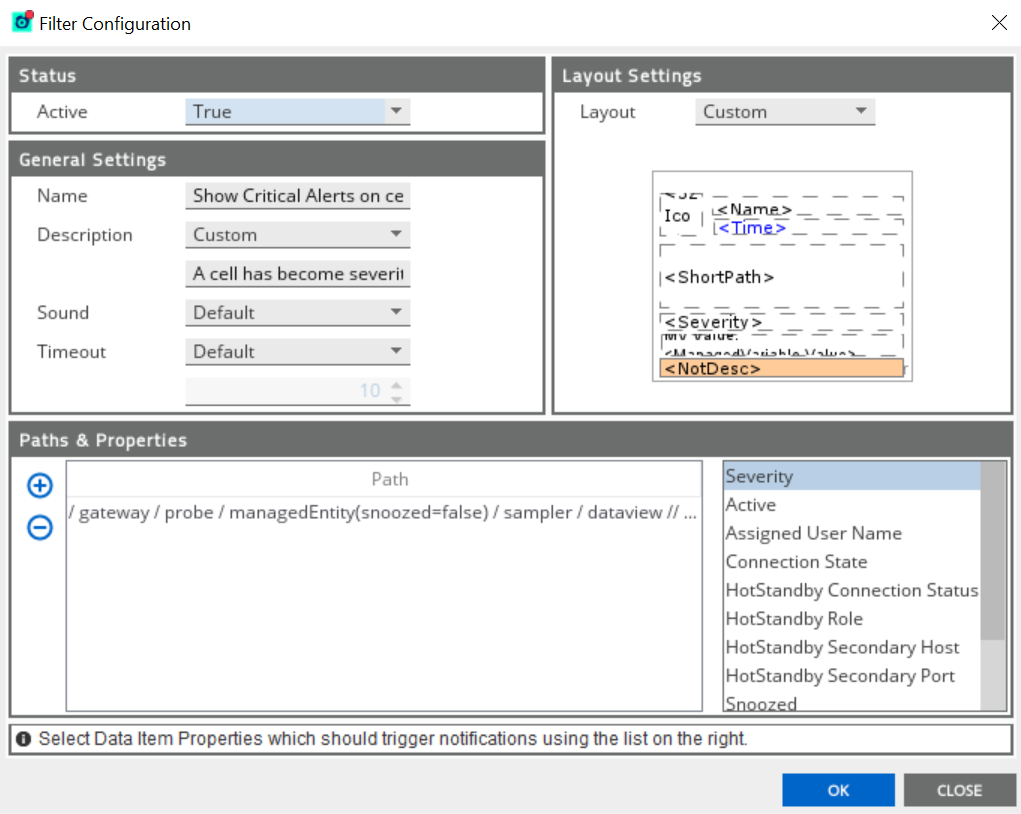
Task: Open the Active status dropdown
Action: tap(297, 112)
